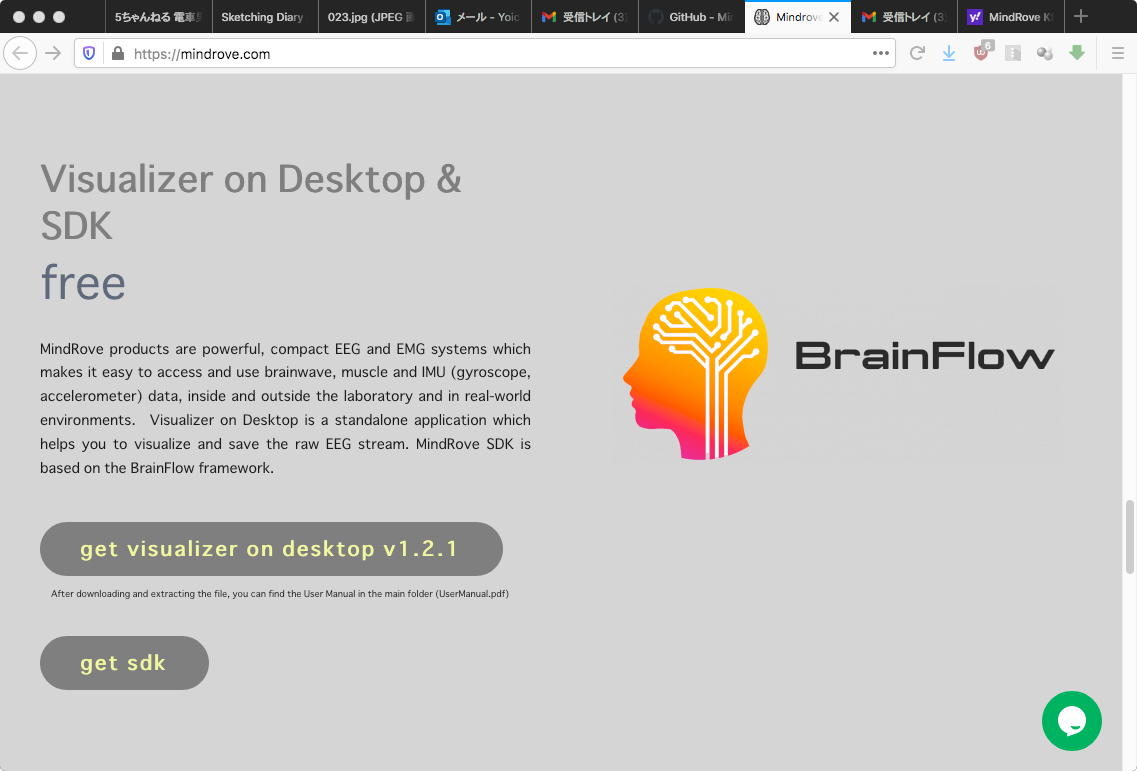This screenshot has height=771, width=1137.
Task: Open the green chat bubble widget
Action: 1072,721
